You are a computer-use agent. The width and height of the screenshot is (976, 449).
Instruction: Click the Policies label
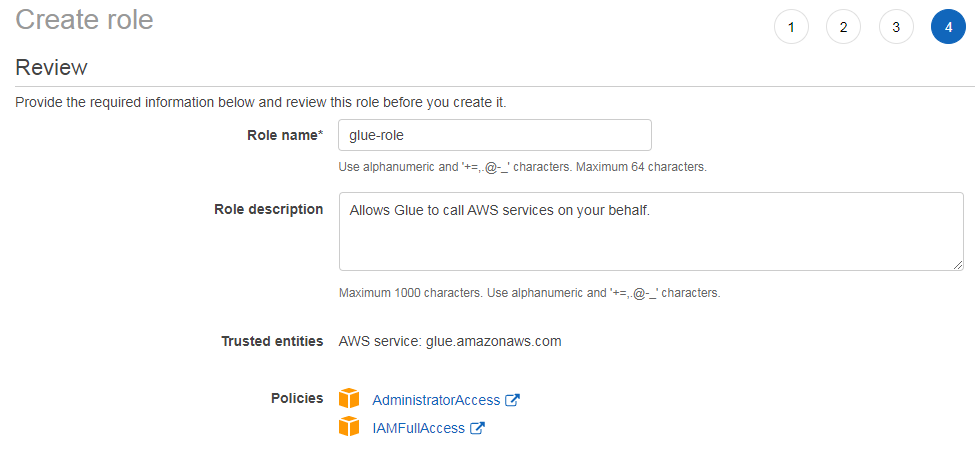click(x=297, y=398)
